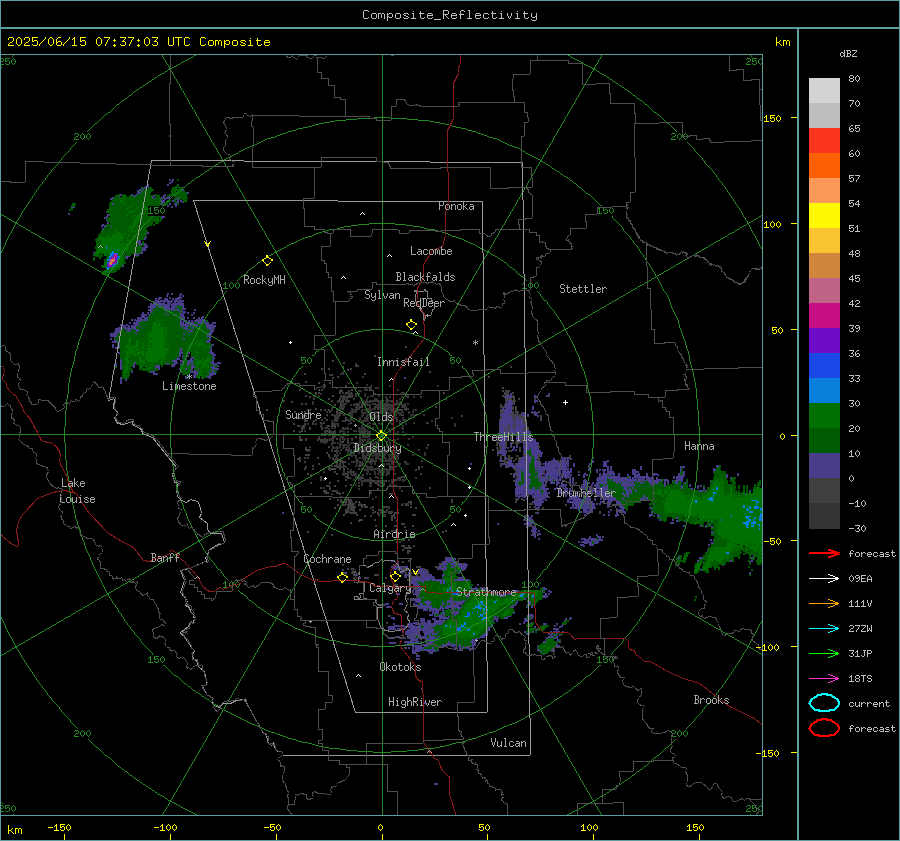Click the 42 dBZ pink color swatch
The image size is (900, 841).
(x=824, y=291)
